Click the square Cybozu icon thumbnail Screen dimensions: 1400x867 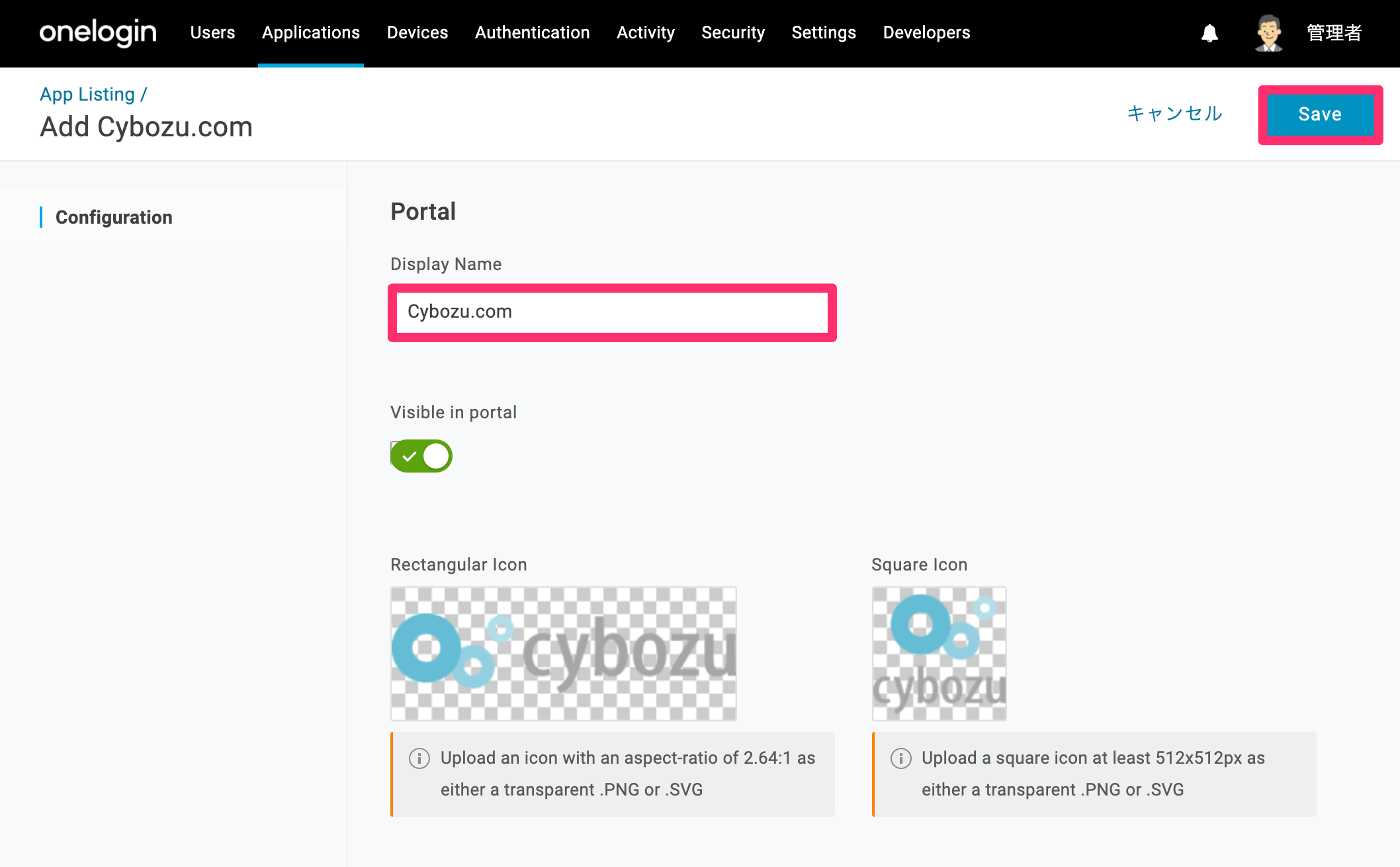coord(940,654)
